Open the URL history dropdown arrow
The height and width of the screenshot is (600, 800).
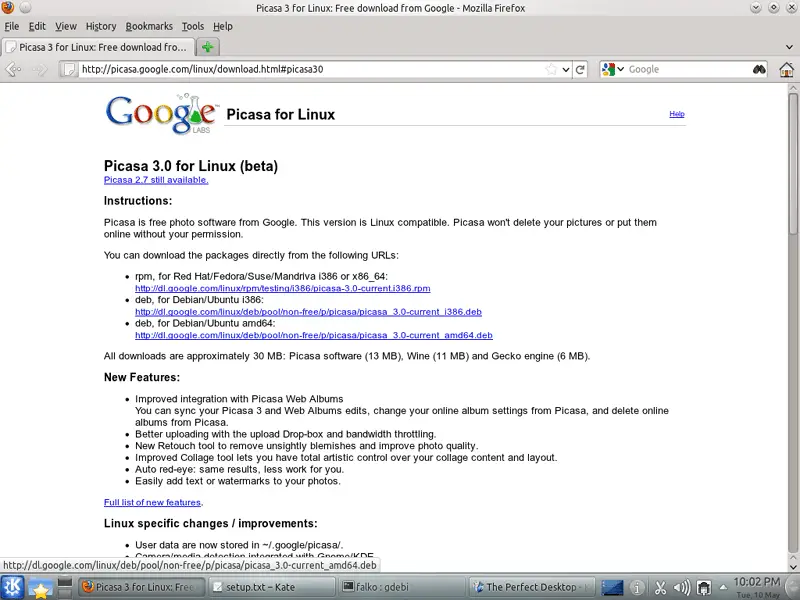566,69
